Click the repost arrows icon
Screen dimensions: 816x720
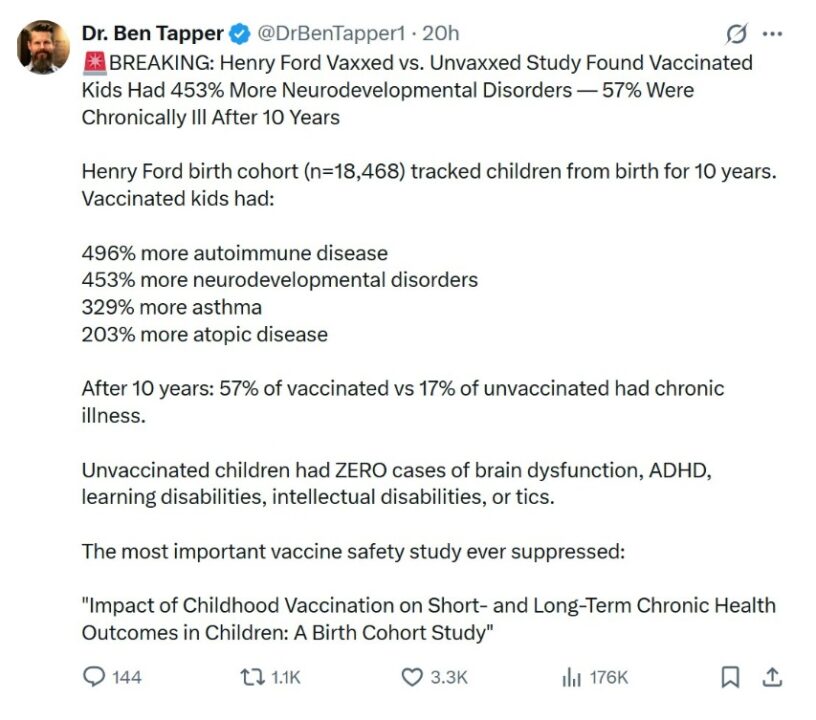(x=252, y=677)
